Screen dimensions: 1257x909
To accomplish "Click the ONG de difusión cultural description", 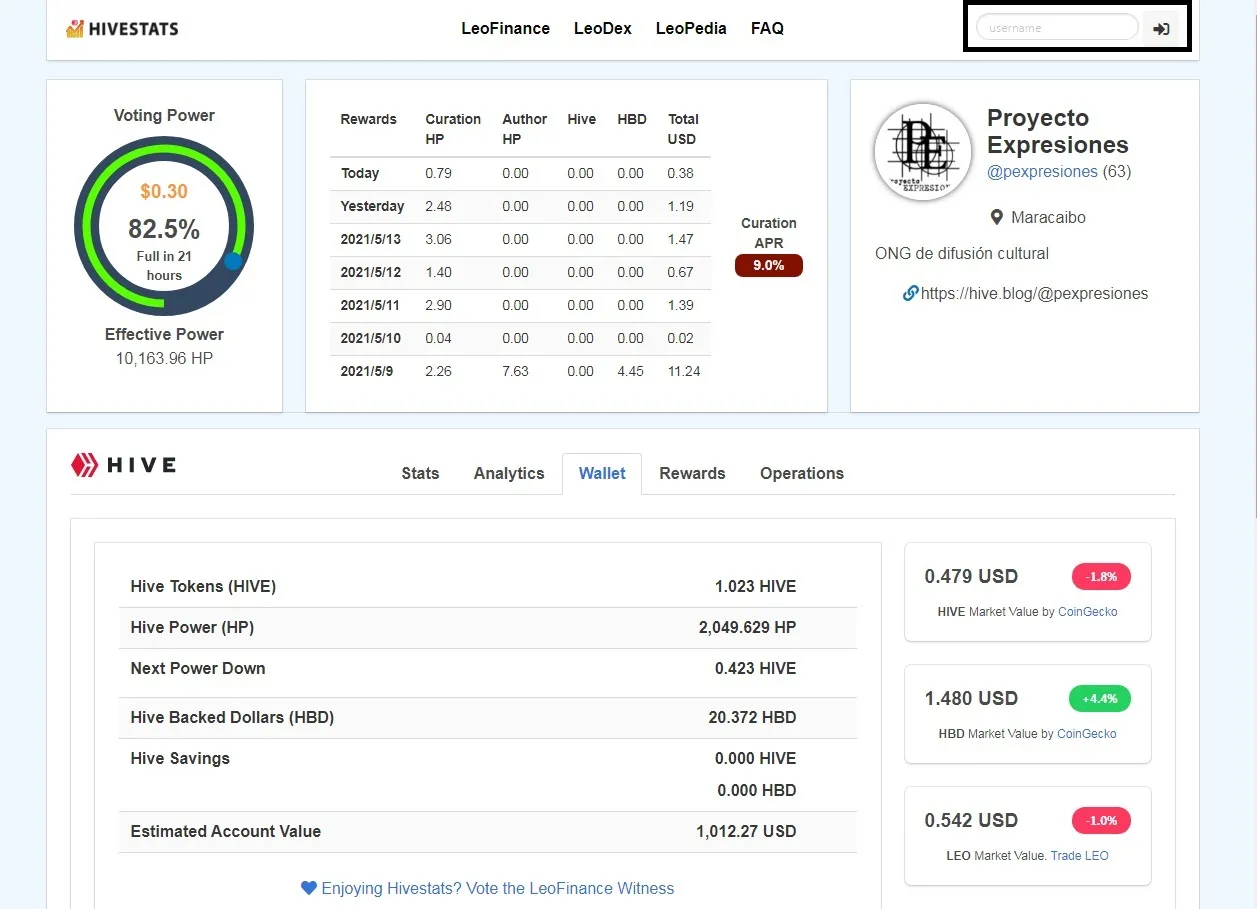I will point(962,253).
